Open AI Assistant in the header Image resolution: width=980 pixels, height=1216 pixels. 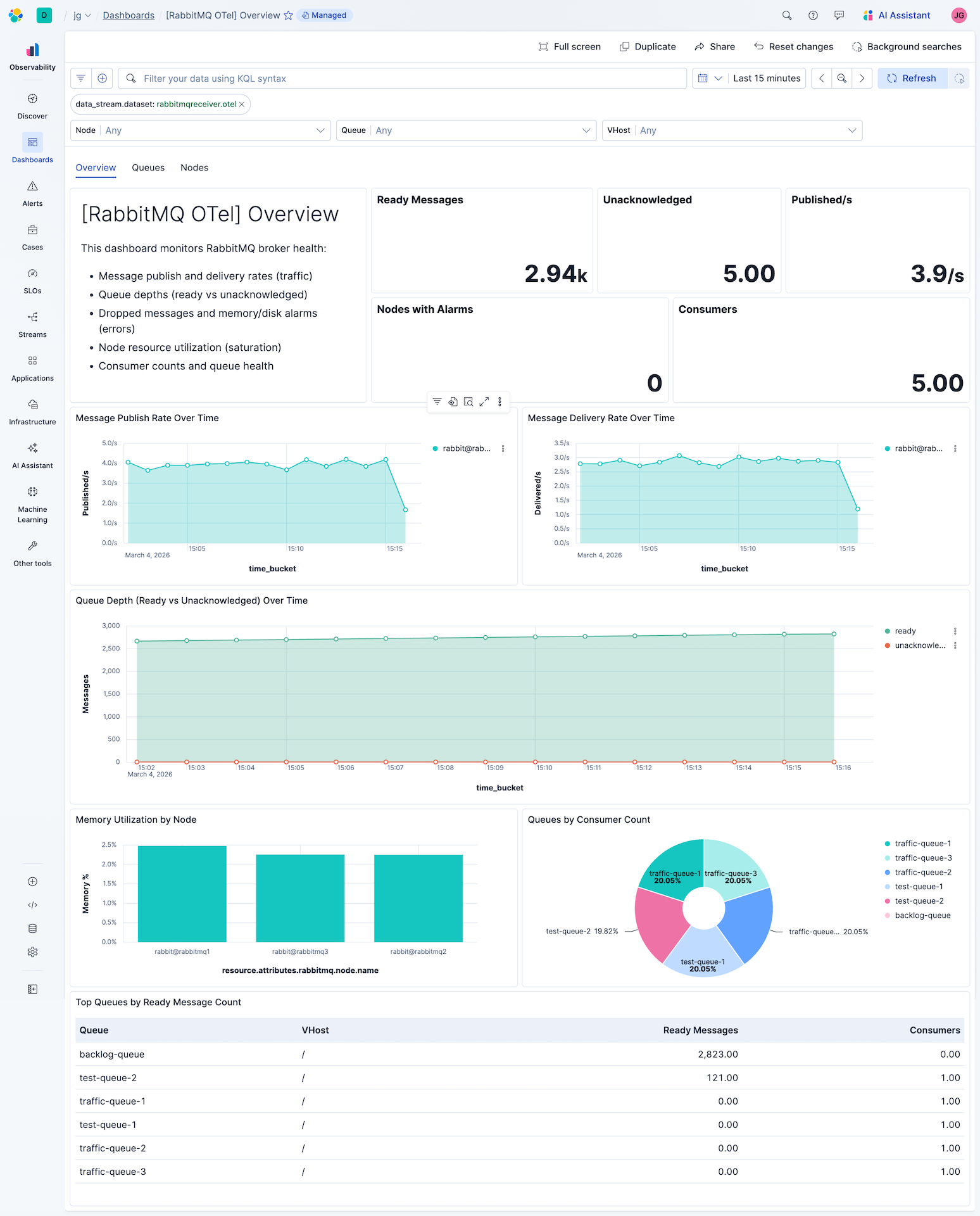(897, 15)
